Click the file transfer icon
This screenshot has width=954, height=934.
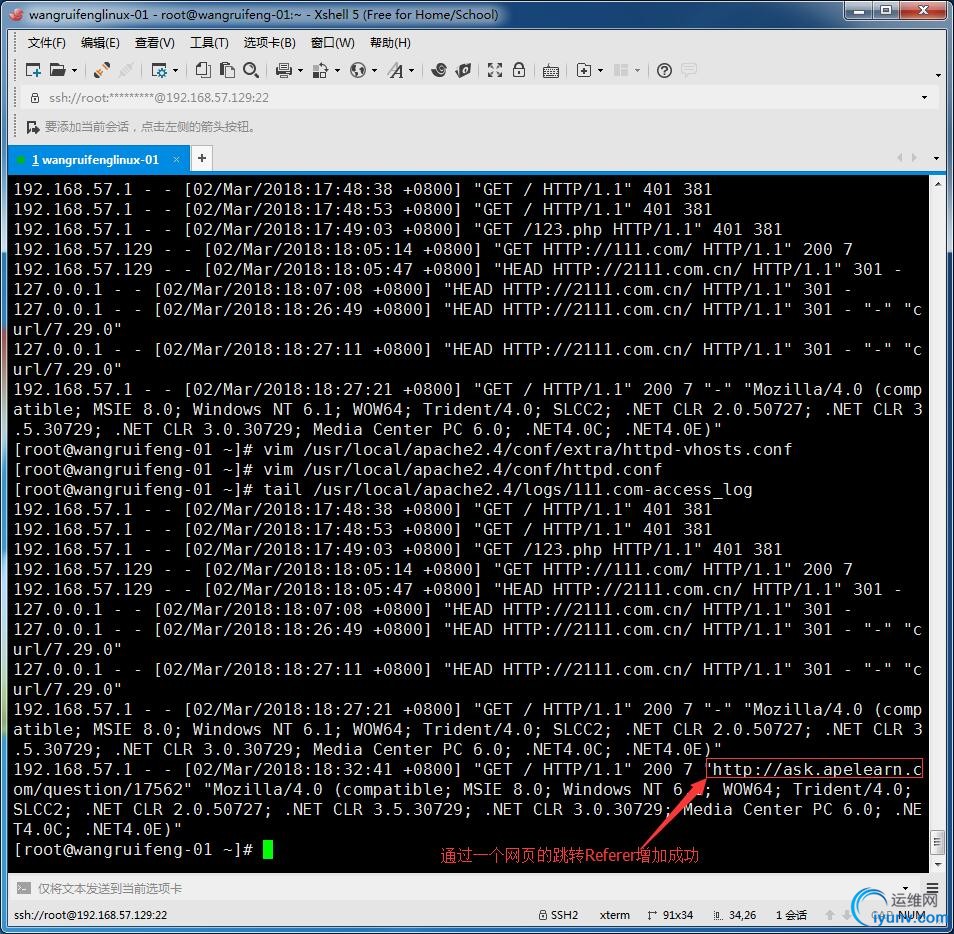click(320, 71)
